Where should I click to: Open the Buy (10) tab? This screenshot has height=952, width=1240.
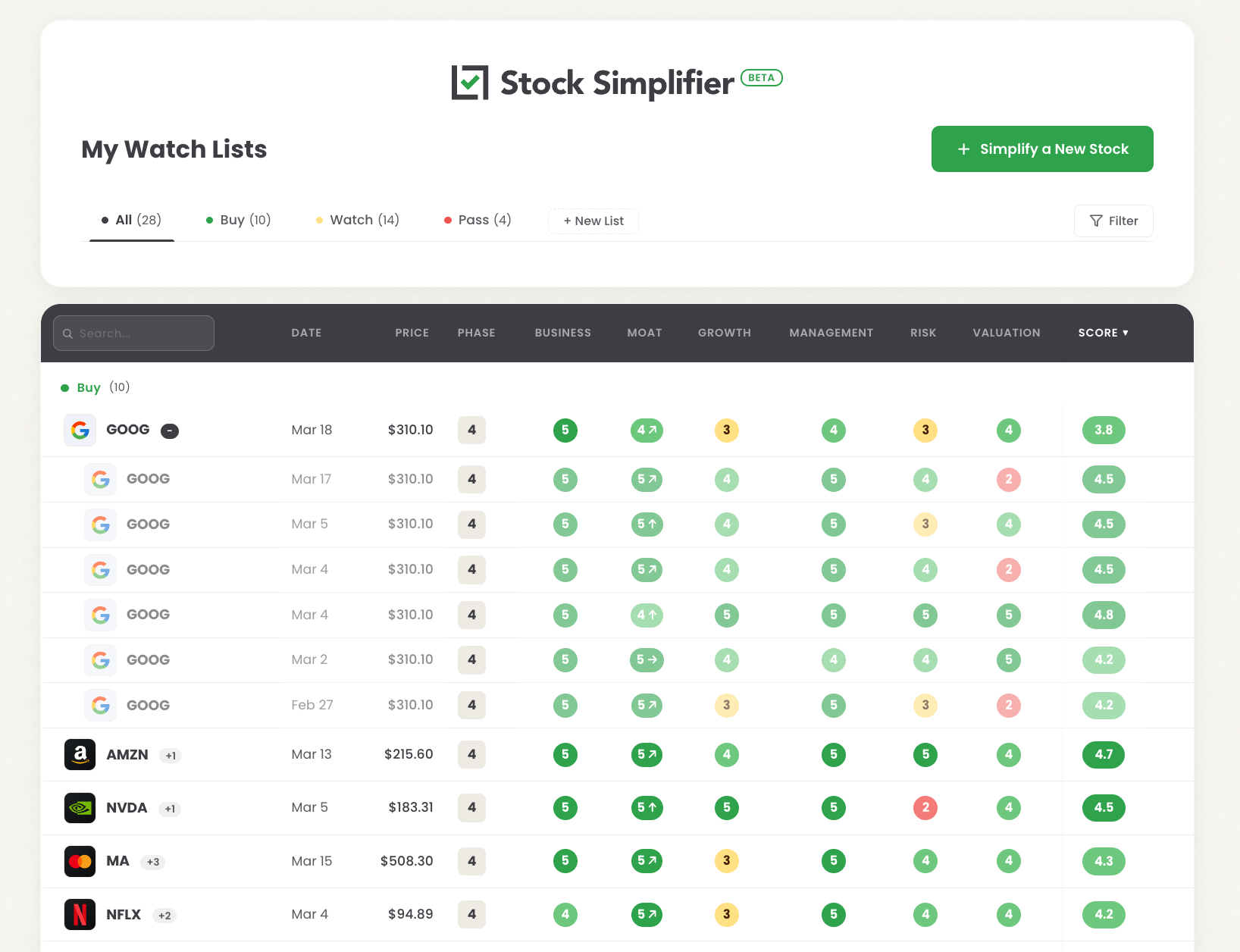(238, 220)
